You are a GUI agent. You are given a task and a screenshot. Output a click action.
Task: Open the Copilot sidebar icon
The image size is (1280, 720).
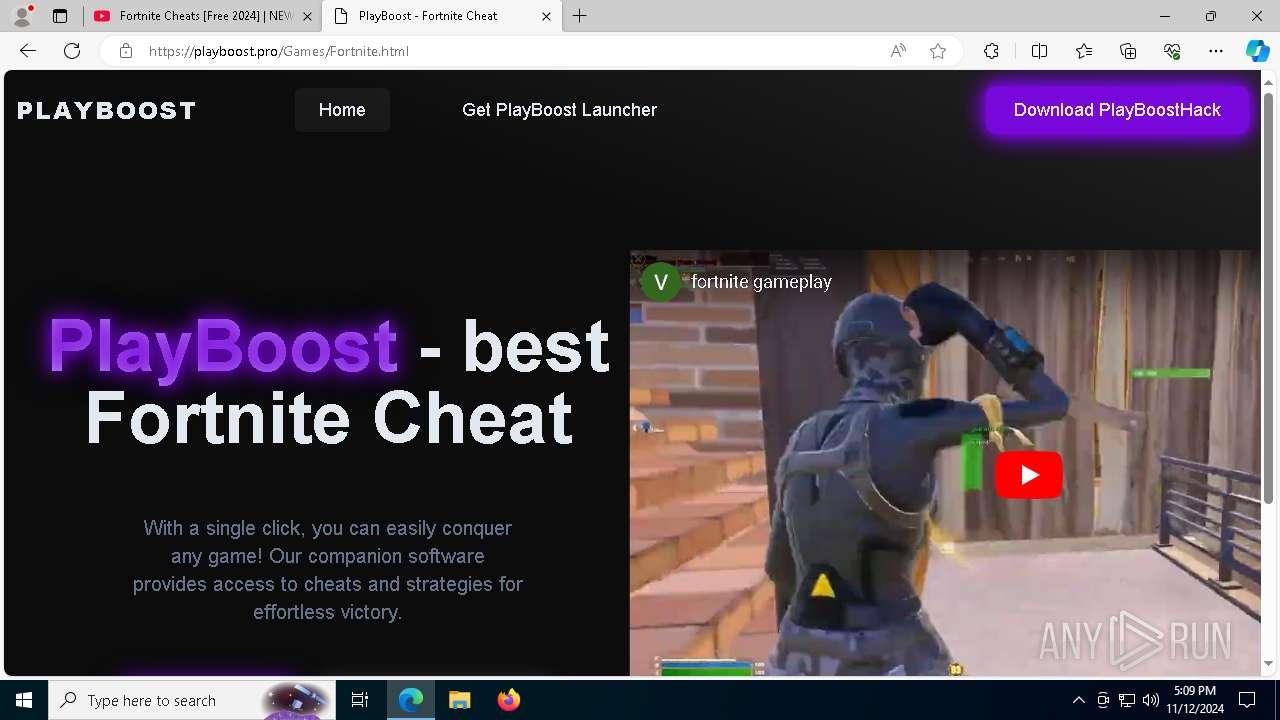pyautogui.click(x=1257, y=51)
